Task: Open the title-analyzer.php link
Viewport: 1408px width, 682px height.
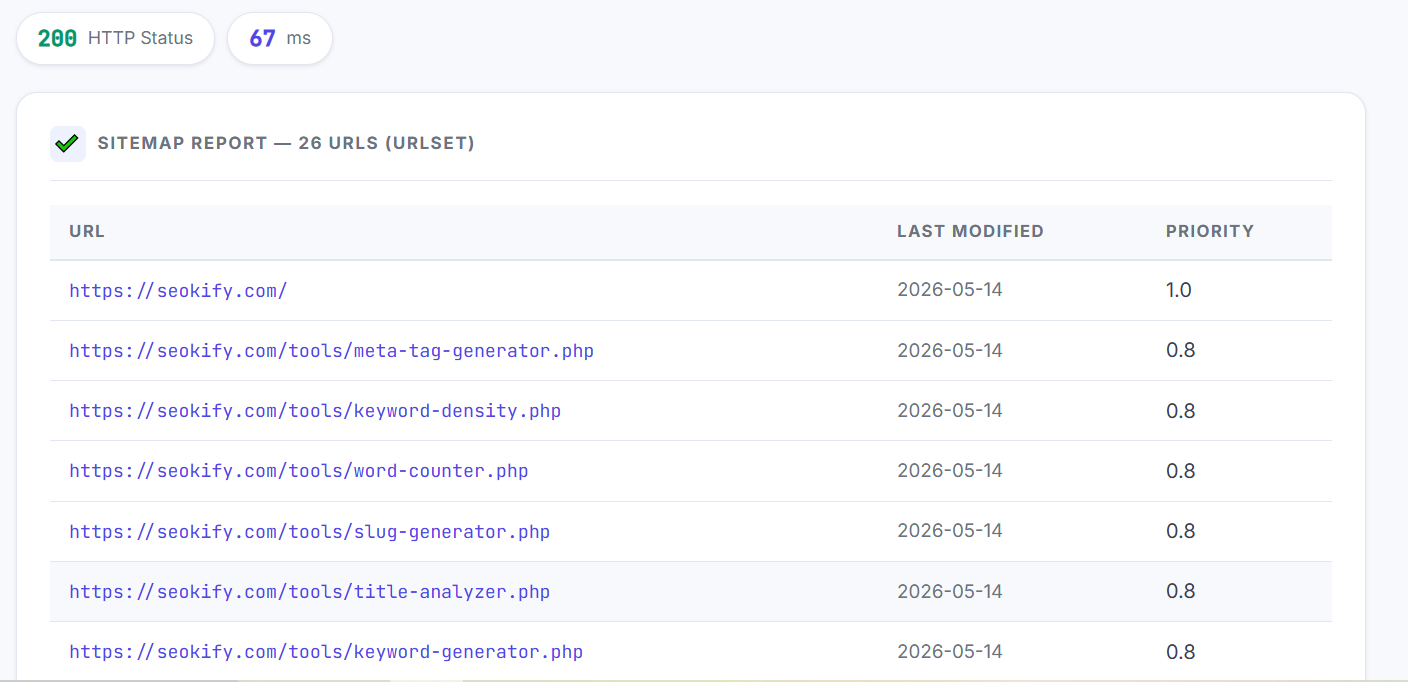Action: click(x=310, y=592)
